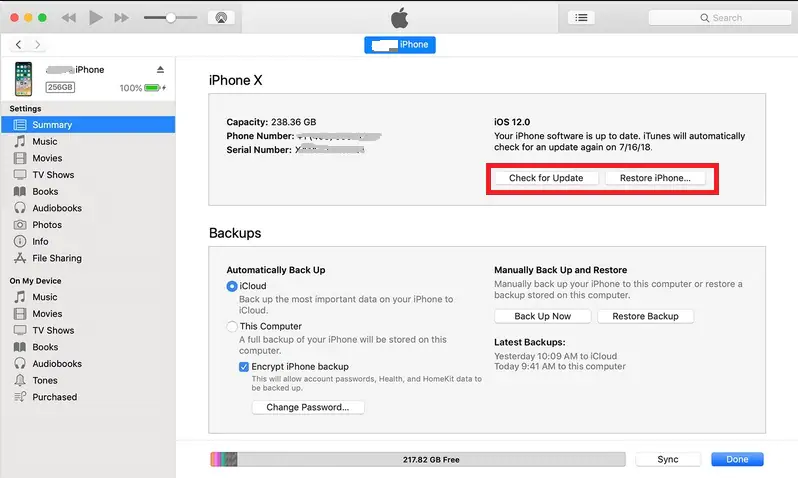Open the AirPlay output icon
Screen dimensions: 798x478
[x=221, y=18]
